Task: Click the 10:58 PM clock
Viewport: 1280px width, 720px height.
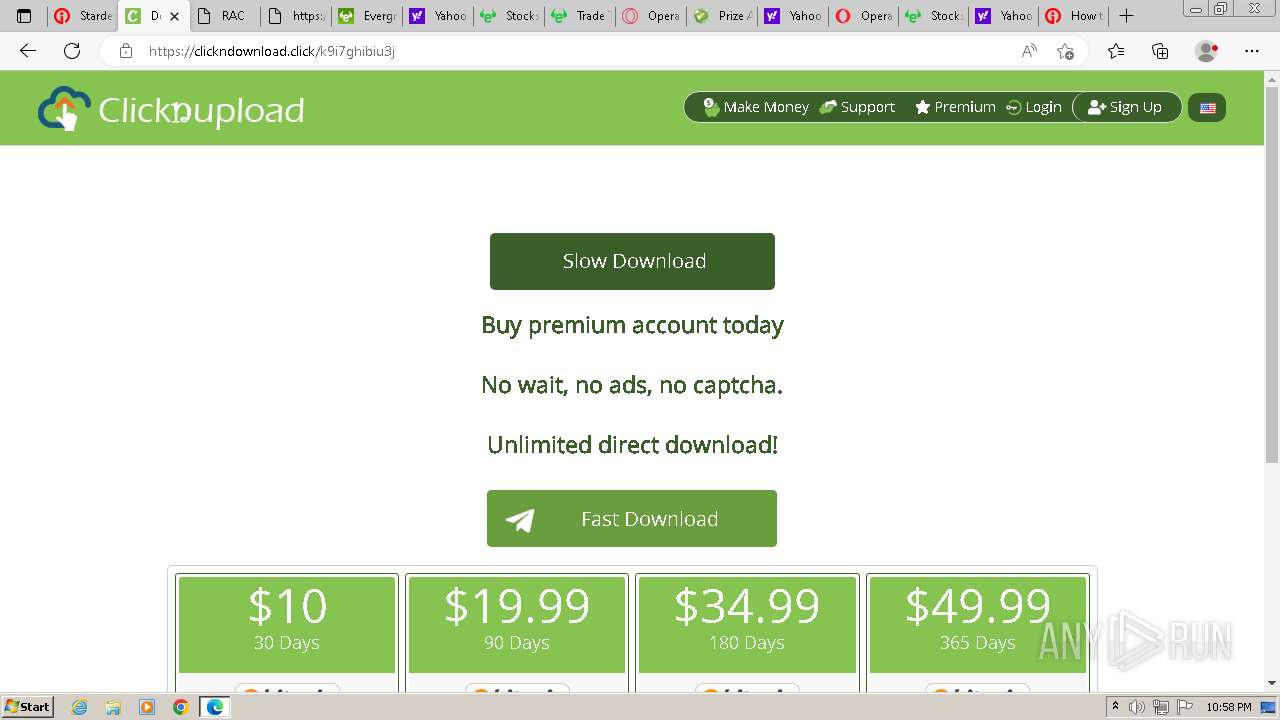Action: coord(1229,707)
